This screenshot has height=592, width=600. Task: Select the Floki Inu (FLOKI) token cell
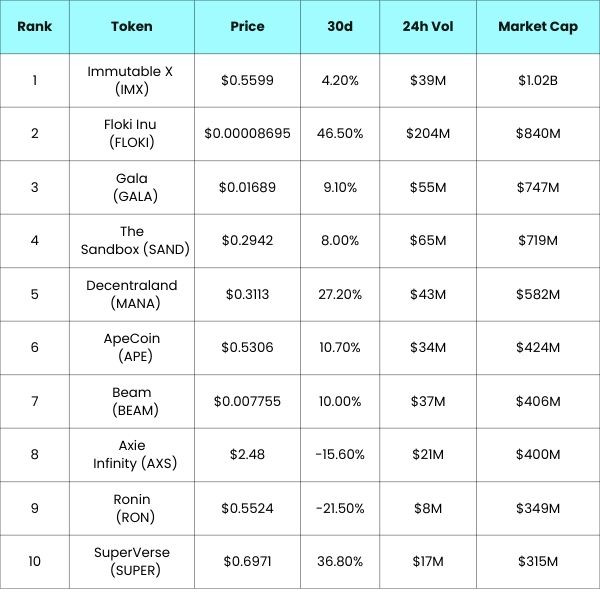click(132, 134)
